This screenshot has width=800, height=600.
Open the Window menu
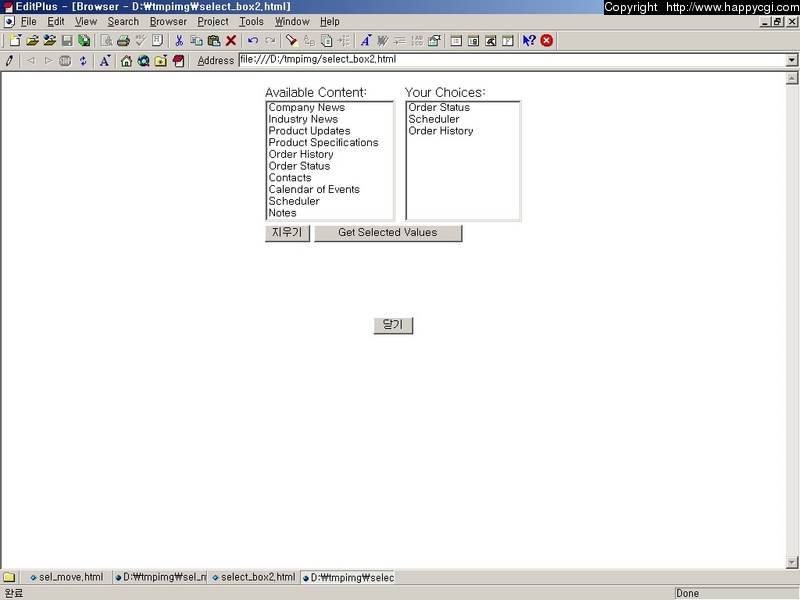pyautogui.click(x=292, y=21)
